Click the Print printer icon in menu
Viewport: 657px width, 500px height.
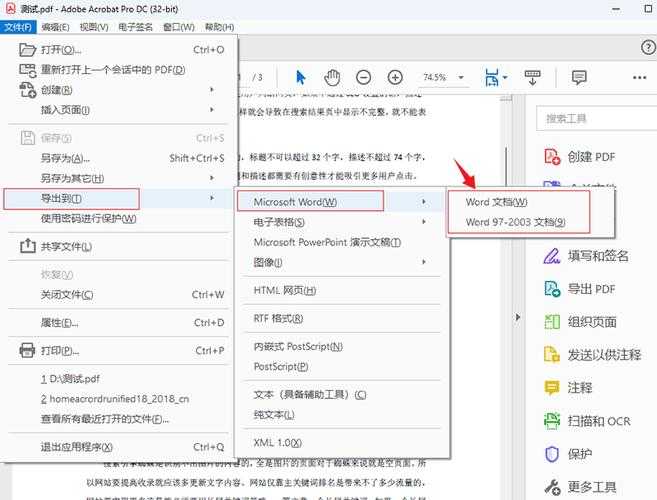pos(28,350)
